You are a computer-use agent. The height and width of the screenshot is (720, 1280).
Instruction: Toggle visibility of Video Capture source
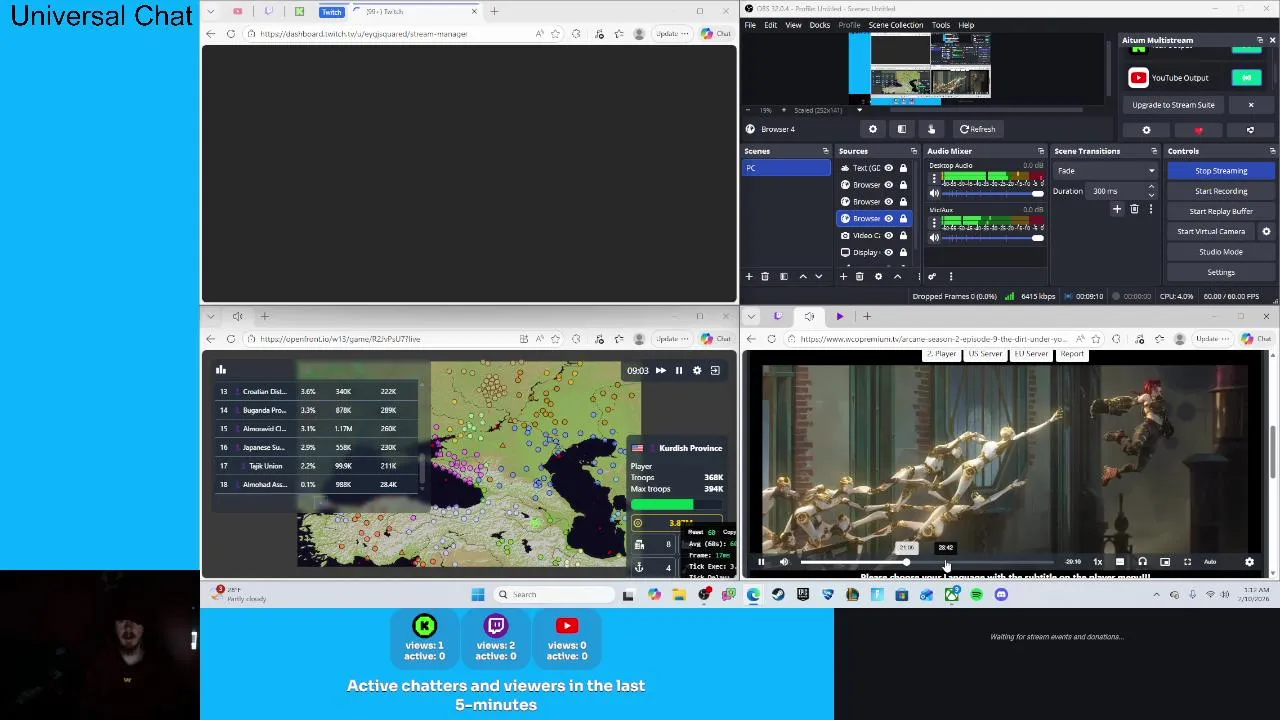(x=888, y=235)
